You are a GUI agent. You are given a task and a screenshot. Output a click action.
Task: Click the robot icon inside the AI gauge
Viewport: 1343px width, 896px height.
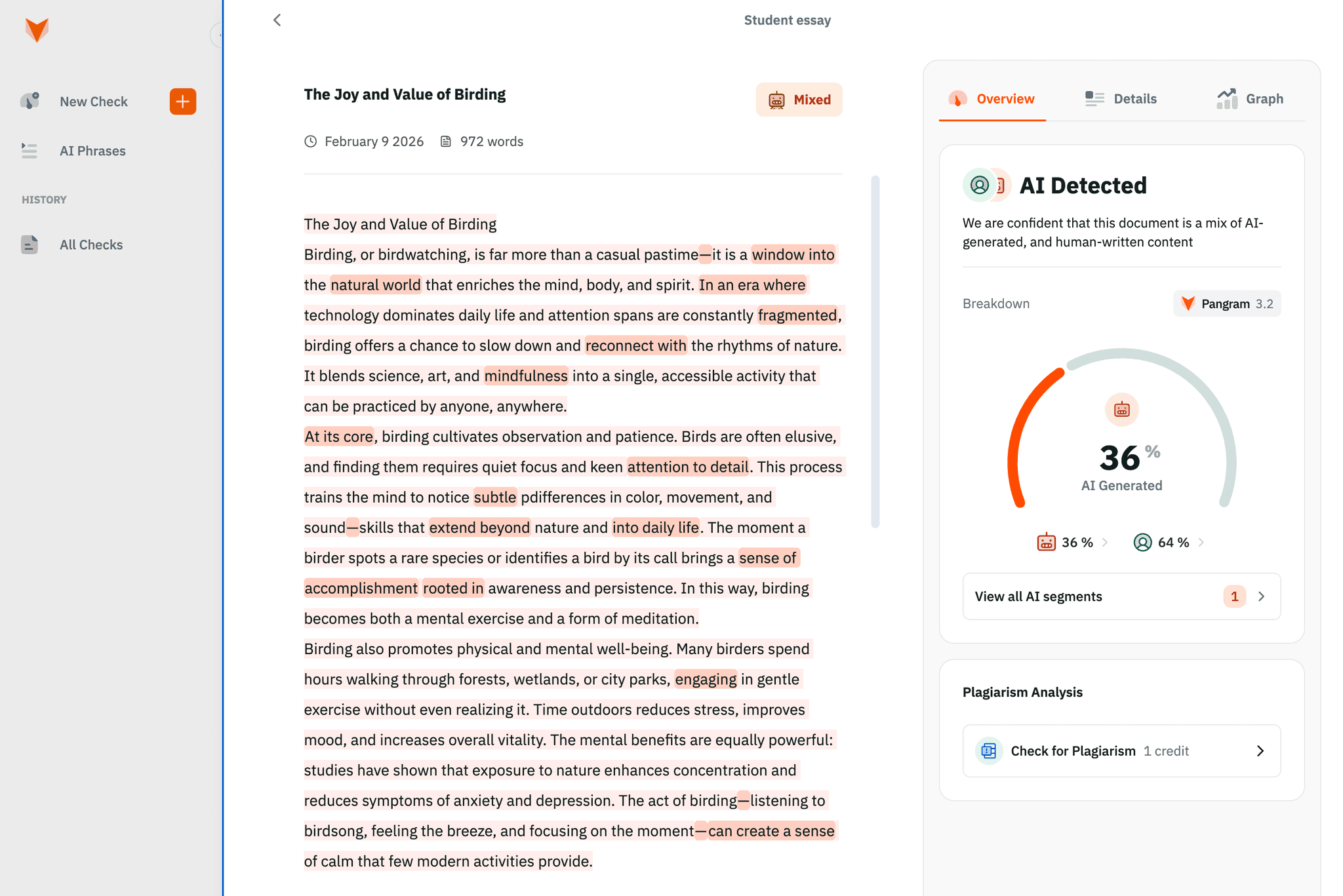[x=1121, y=409]
